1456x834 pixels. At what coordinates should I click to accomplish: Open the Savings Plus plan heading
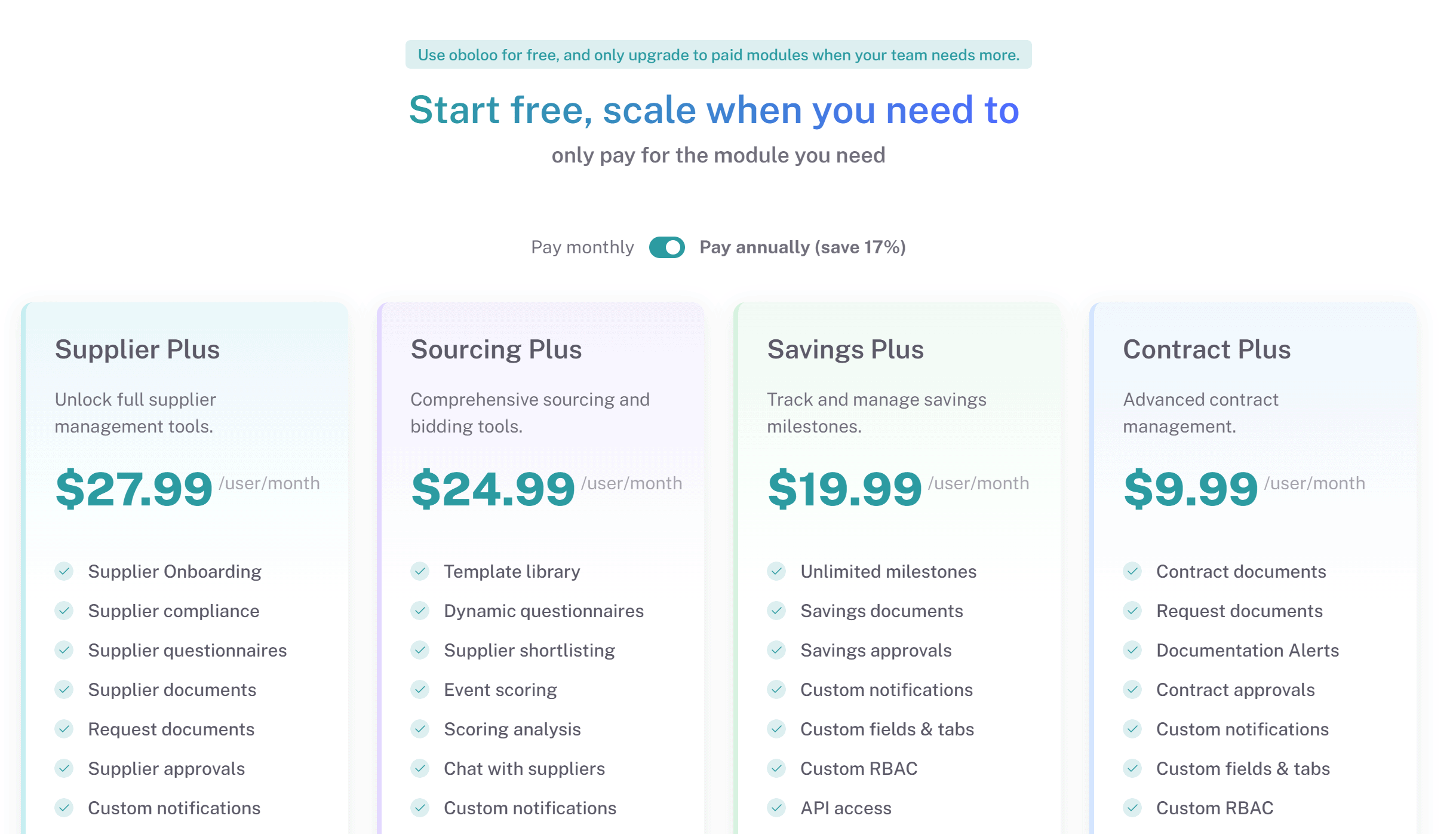[x=845, y=349]
